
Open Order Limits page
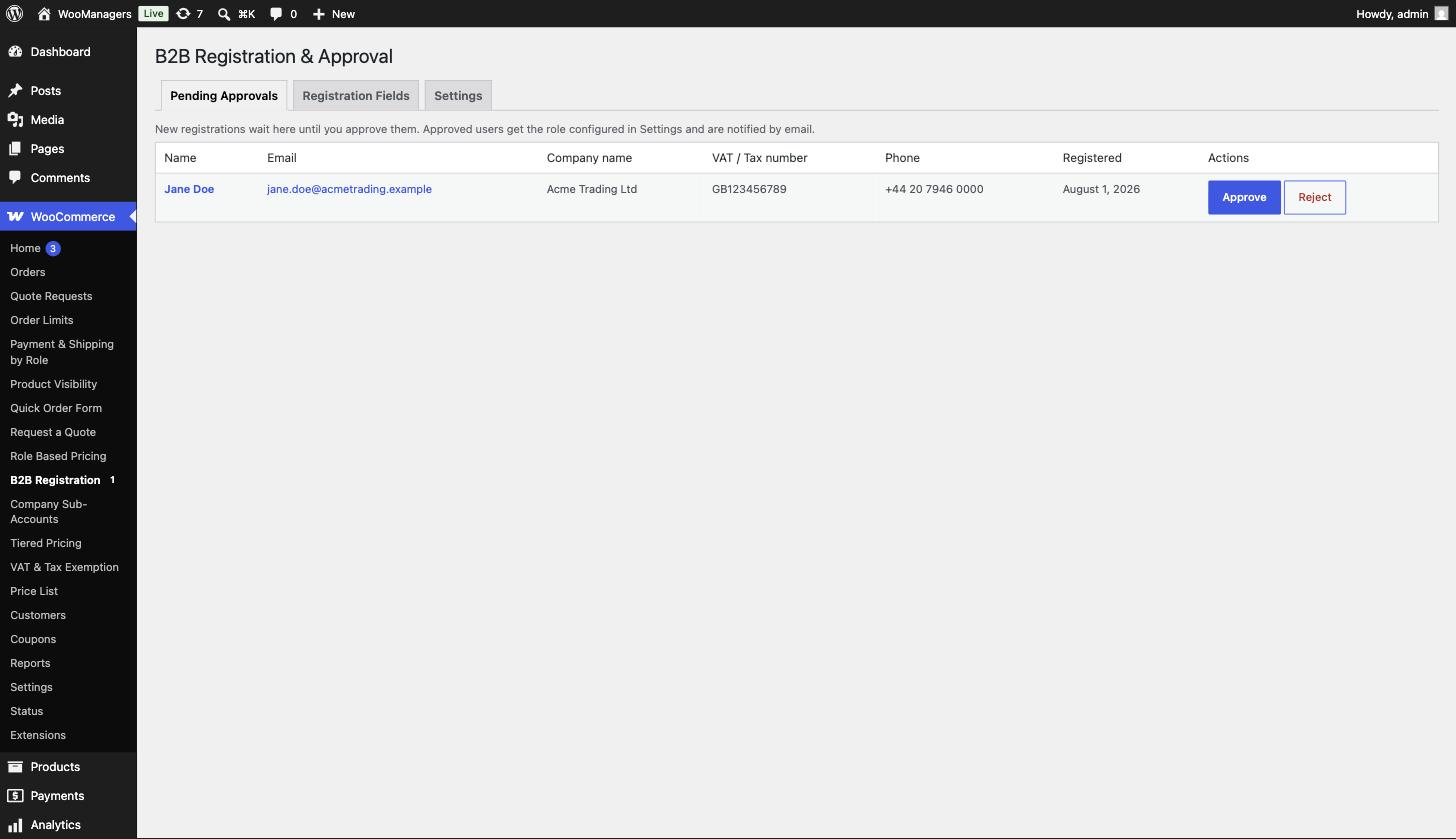coord(42,320)
